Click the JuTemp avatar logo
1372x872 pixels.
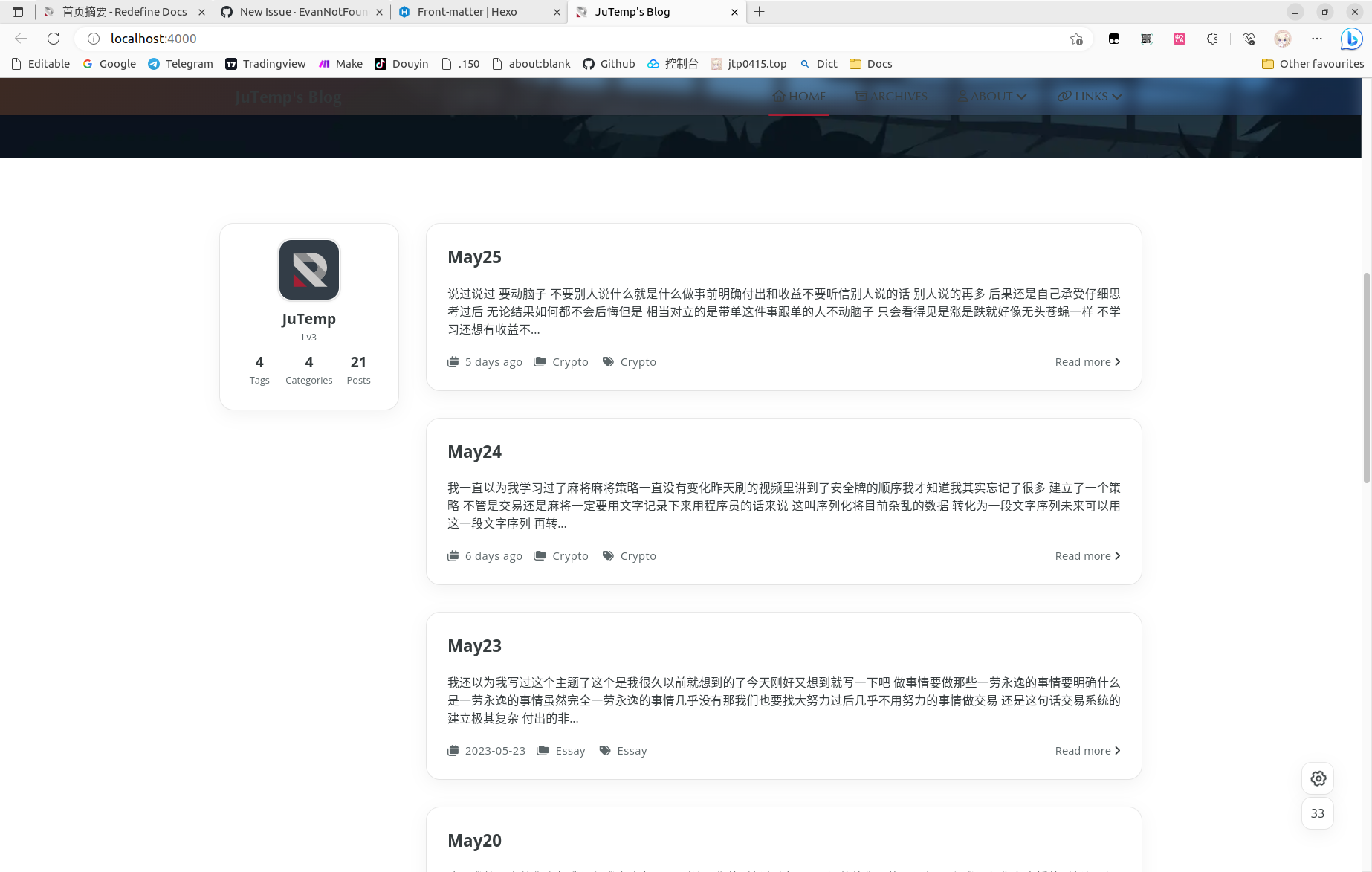[x=308, y=270]
